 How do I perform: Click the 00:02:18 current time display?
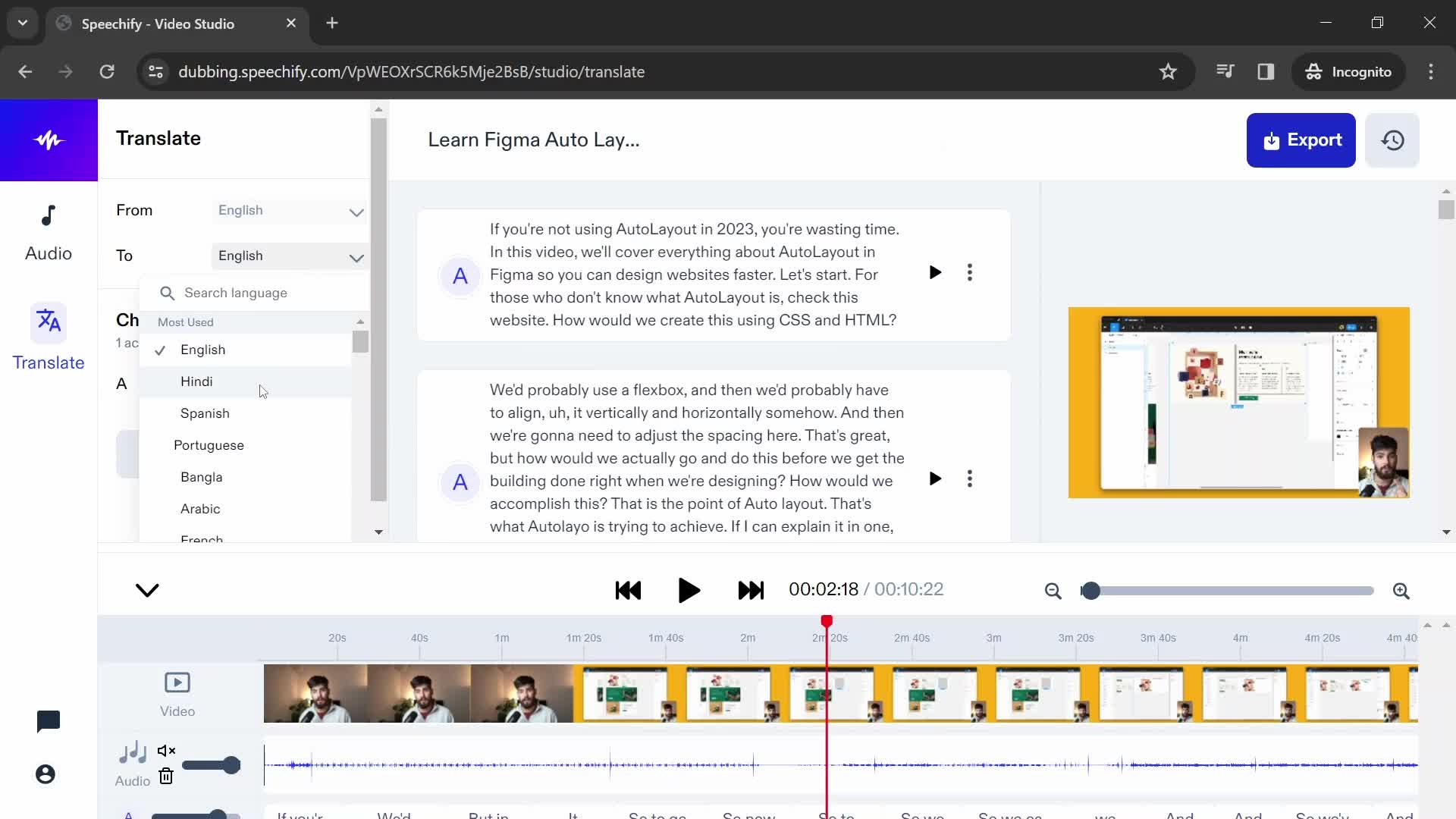coord(824,589)
